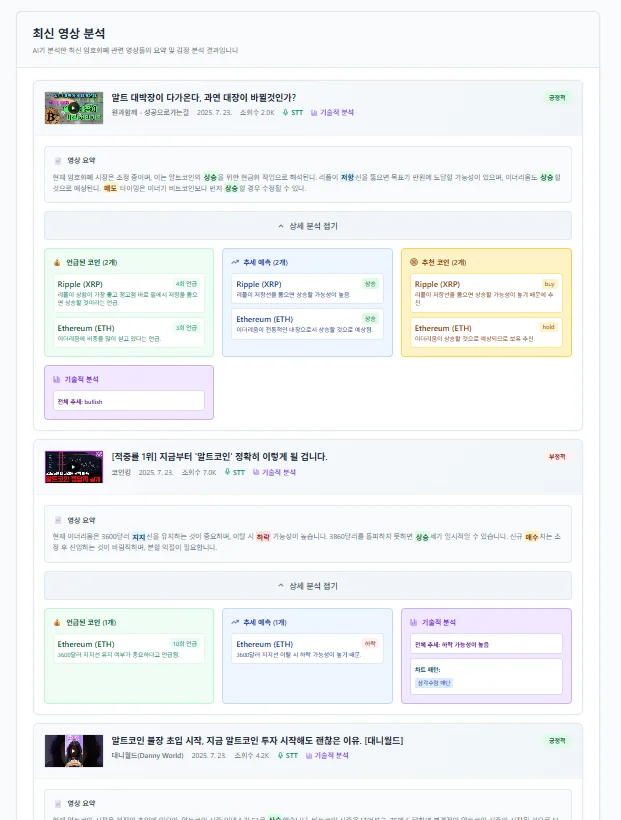Click 코인킹 channel name
The height and width of the screenshot is (820, 621).
point(121,472)
